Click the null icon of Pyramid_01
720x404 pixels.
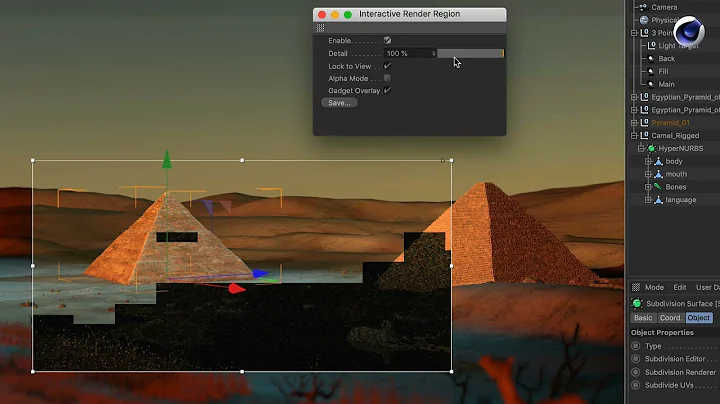[644, 123]
